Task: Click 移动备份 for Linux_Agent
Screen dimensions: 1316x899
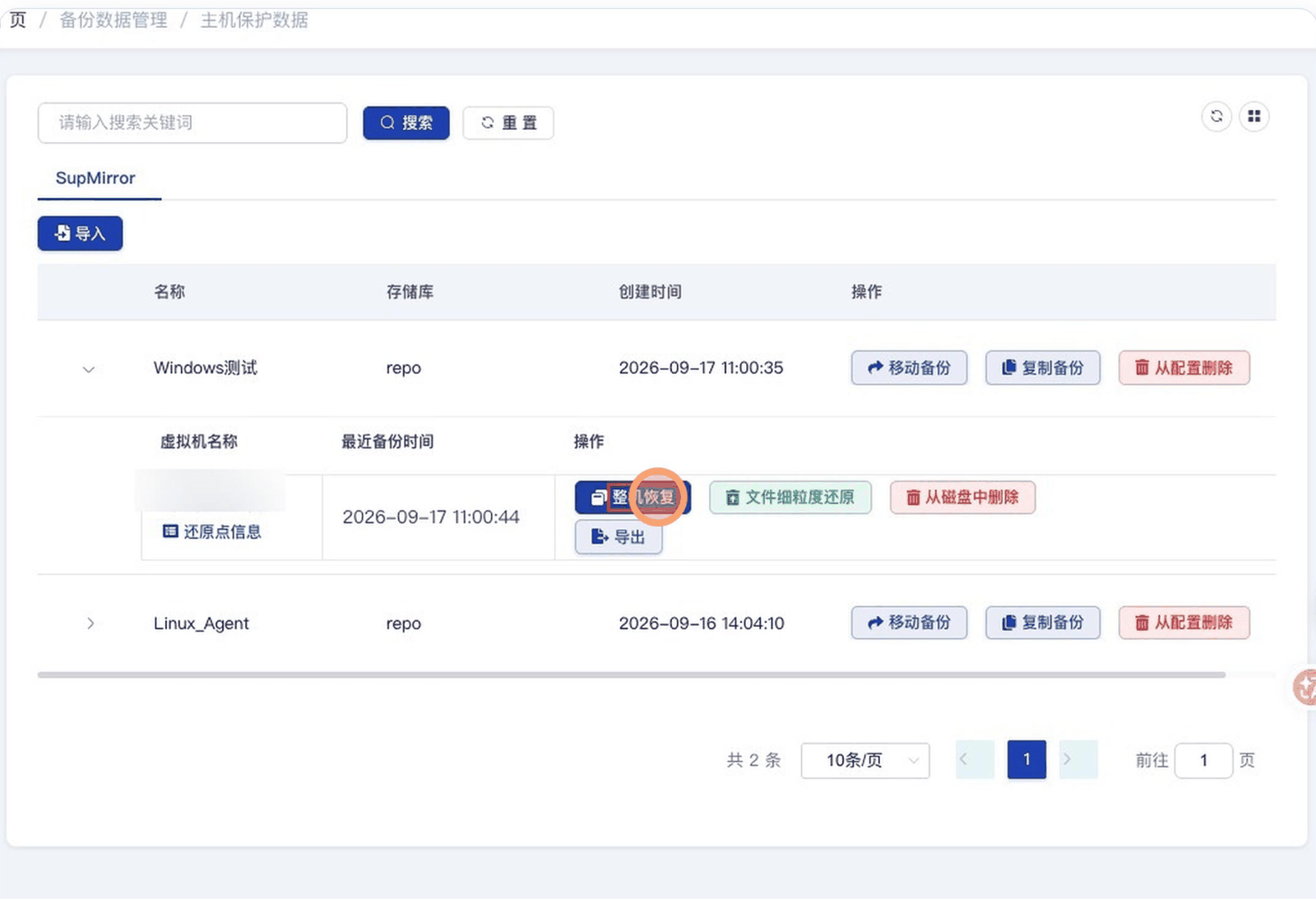Action: (x=909, y=623)
